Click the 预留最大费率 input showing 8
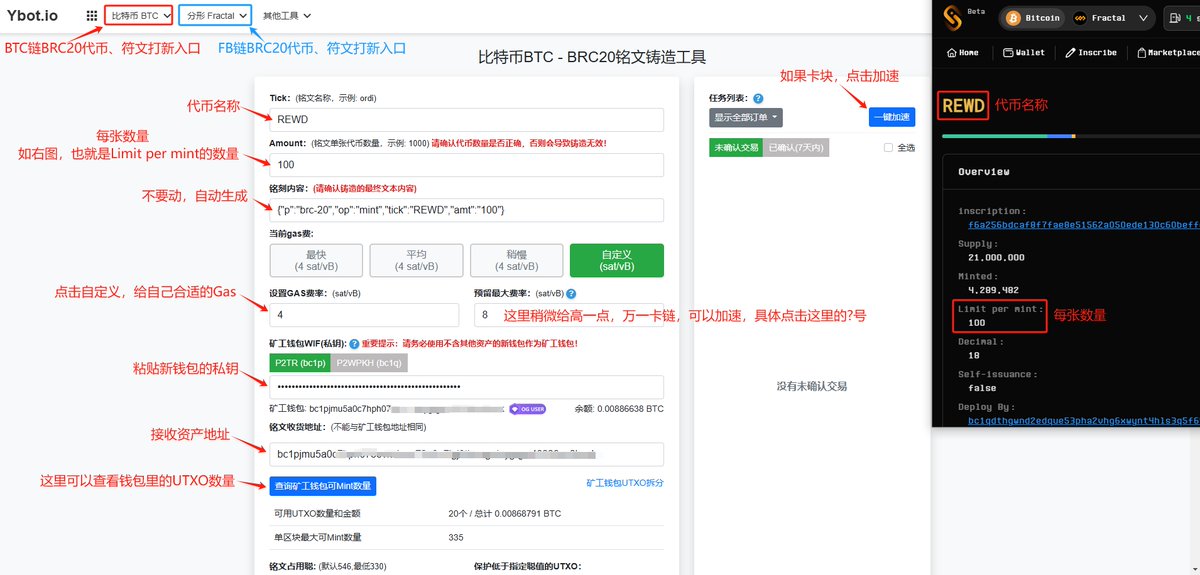 pos(569,315)
